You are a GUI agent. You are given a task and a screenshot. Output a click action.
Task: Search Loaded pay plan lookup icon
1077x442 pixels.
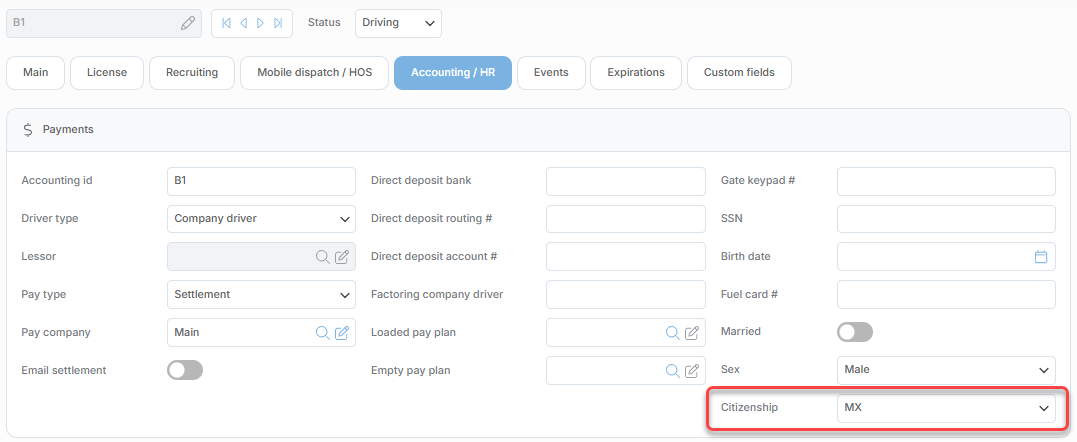coord(672,333)
